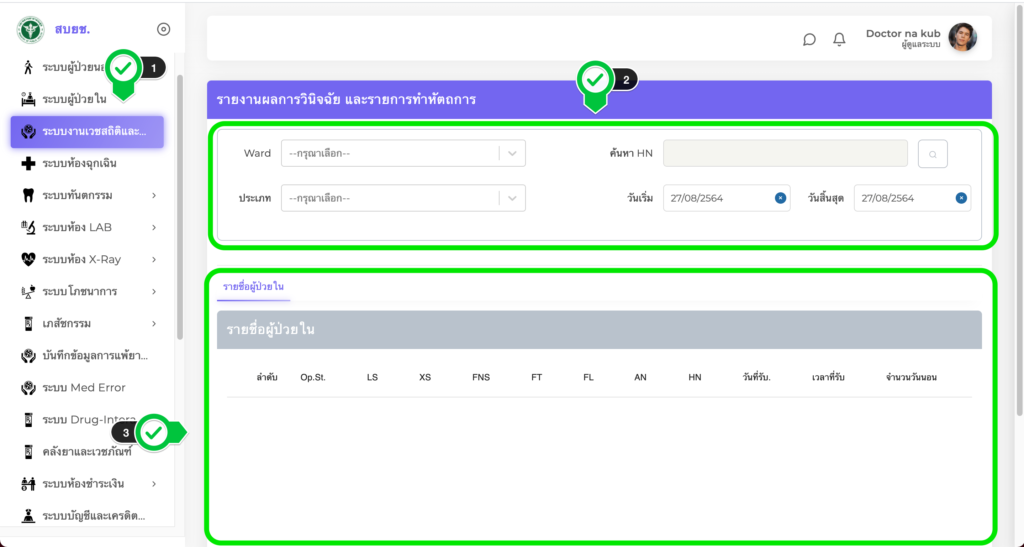Viewport: 1024px width, 547px height.
Task: Open ระบบ Med Error menu item
Action: point(84,387)
